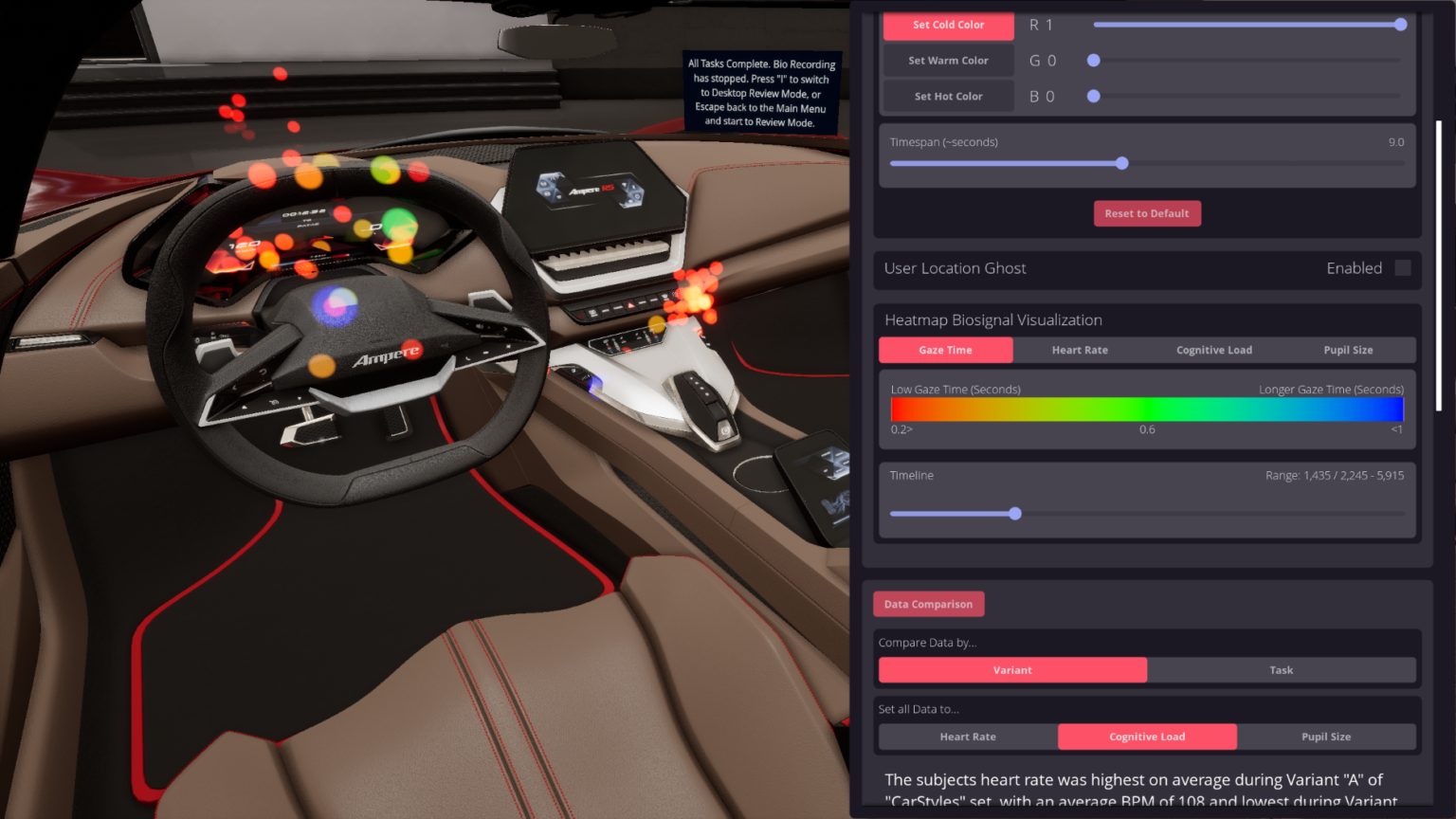Switch comparison mode to Task
The width and height of the screenshot is (1456, 819).
pos(1281,670)
